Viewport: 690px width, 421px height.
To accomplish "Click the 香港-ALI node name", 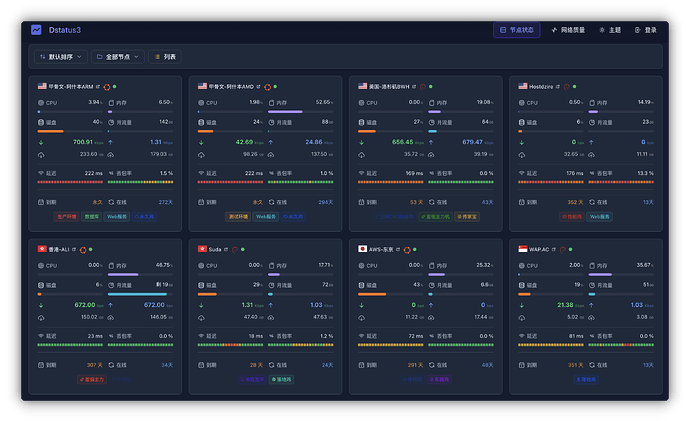I will point(59,249).
